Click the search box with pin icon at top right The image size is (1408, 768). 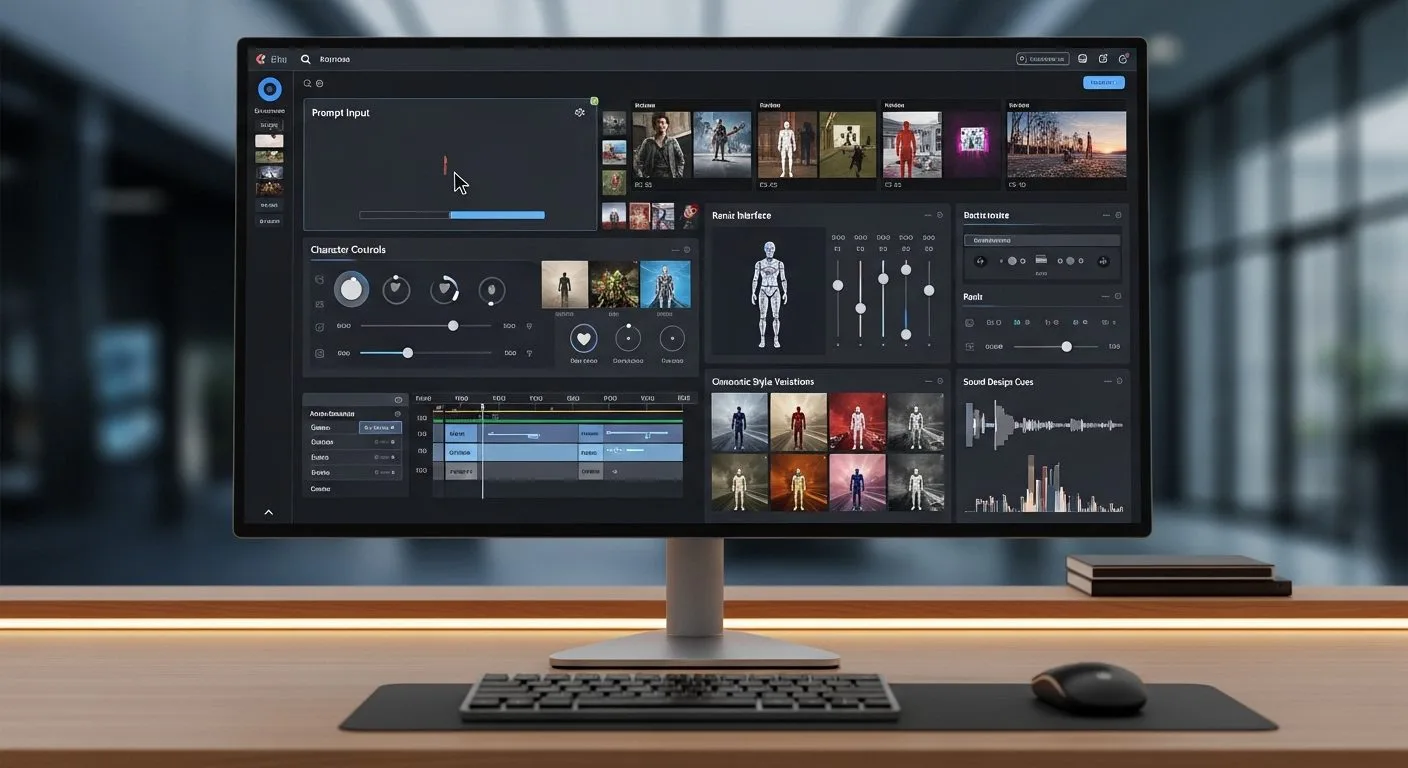click(1043, 59)
